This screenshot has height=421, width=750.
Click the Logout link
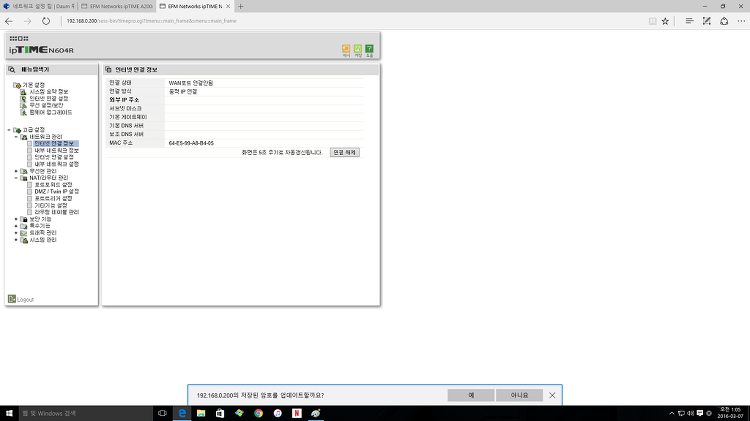tap(25, 299)
